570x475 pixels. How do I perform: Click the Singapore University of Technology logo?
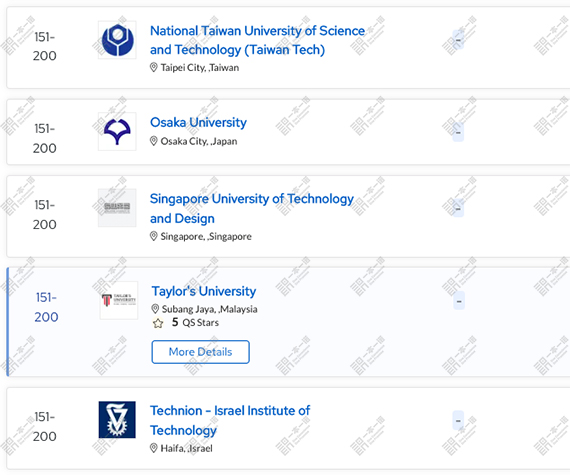(x=117, y=208)
